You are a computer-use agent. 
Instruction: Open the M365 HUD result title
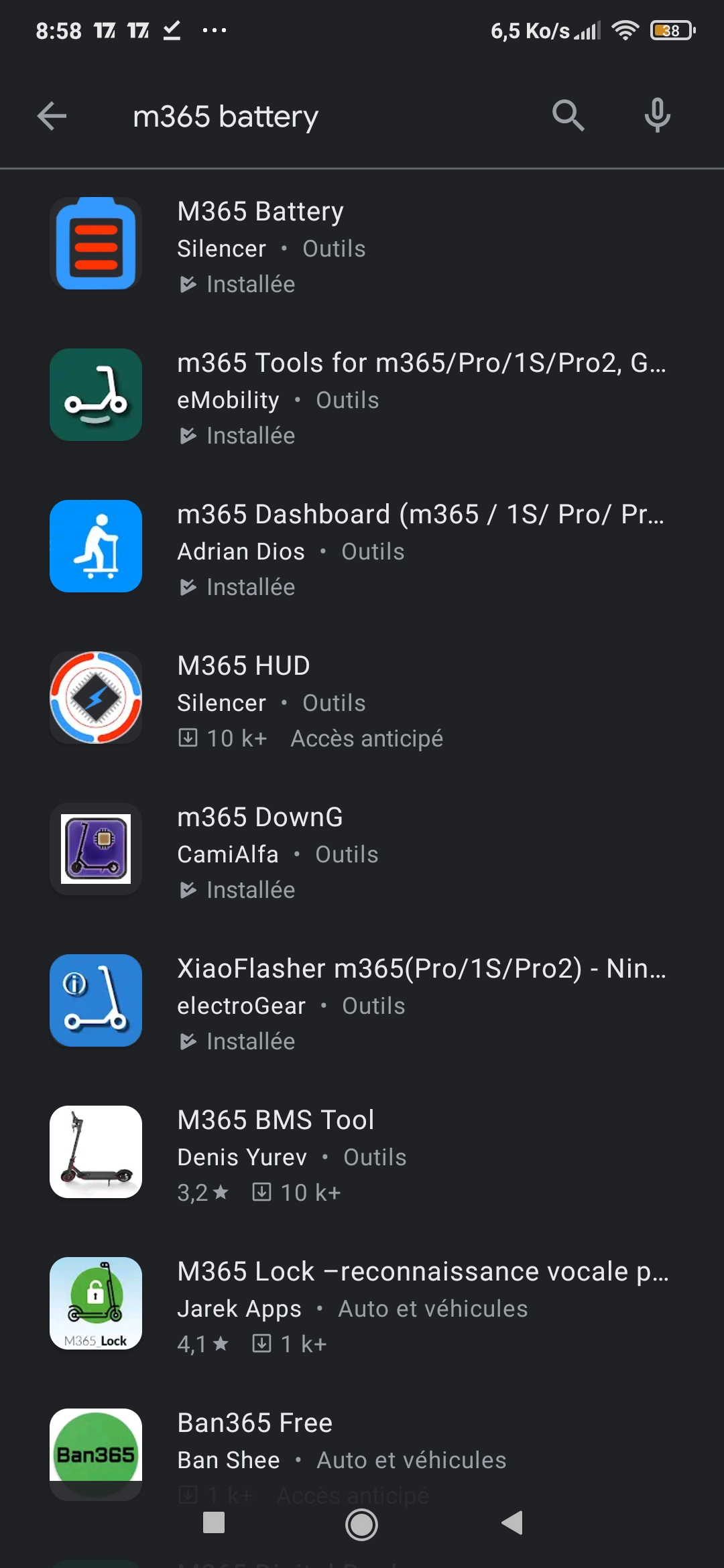coord(244,665)
